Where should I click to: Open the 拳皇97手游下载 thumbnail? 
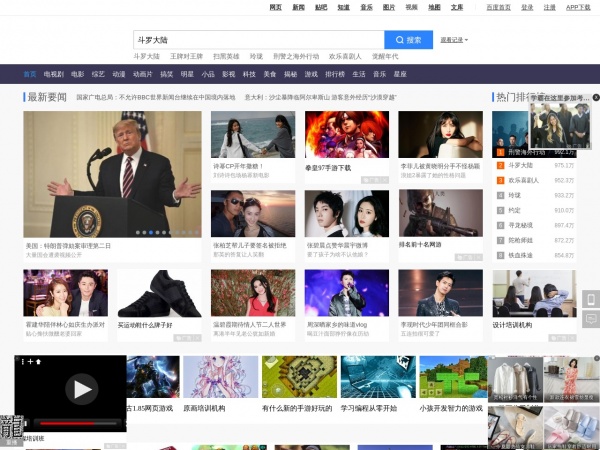coord(347,134)
